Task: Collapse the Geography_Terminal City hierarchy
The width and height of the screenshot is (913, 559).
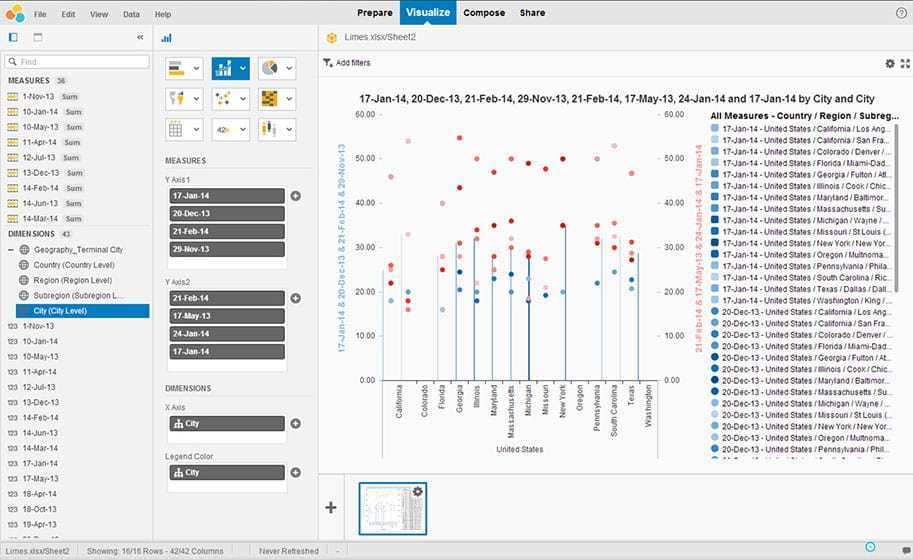Action: pos(10,249)
